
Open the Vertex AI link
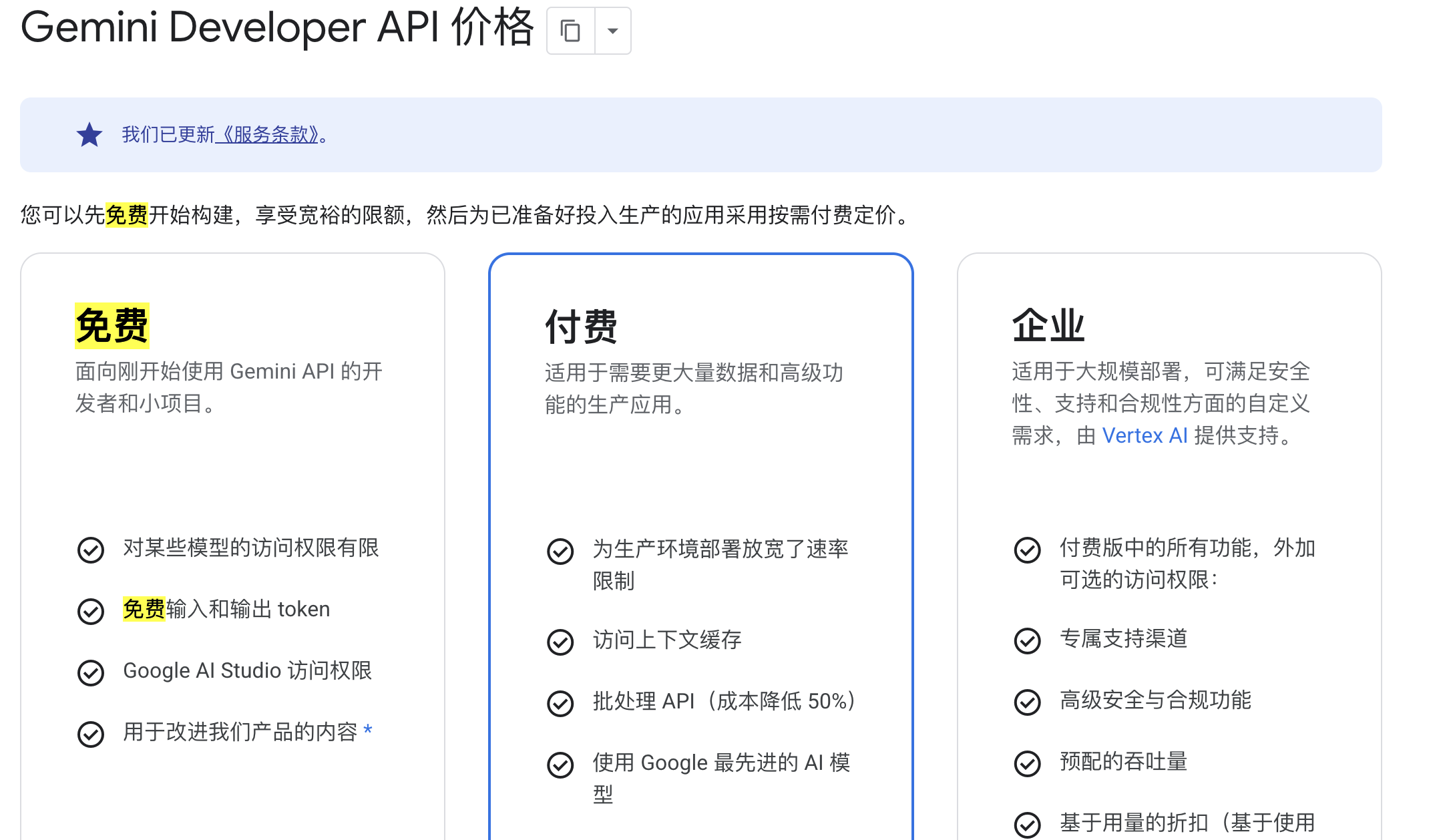(x=1145, y=435)
